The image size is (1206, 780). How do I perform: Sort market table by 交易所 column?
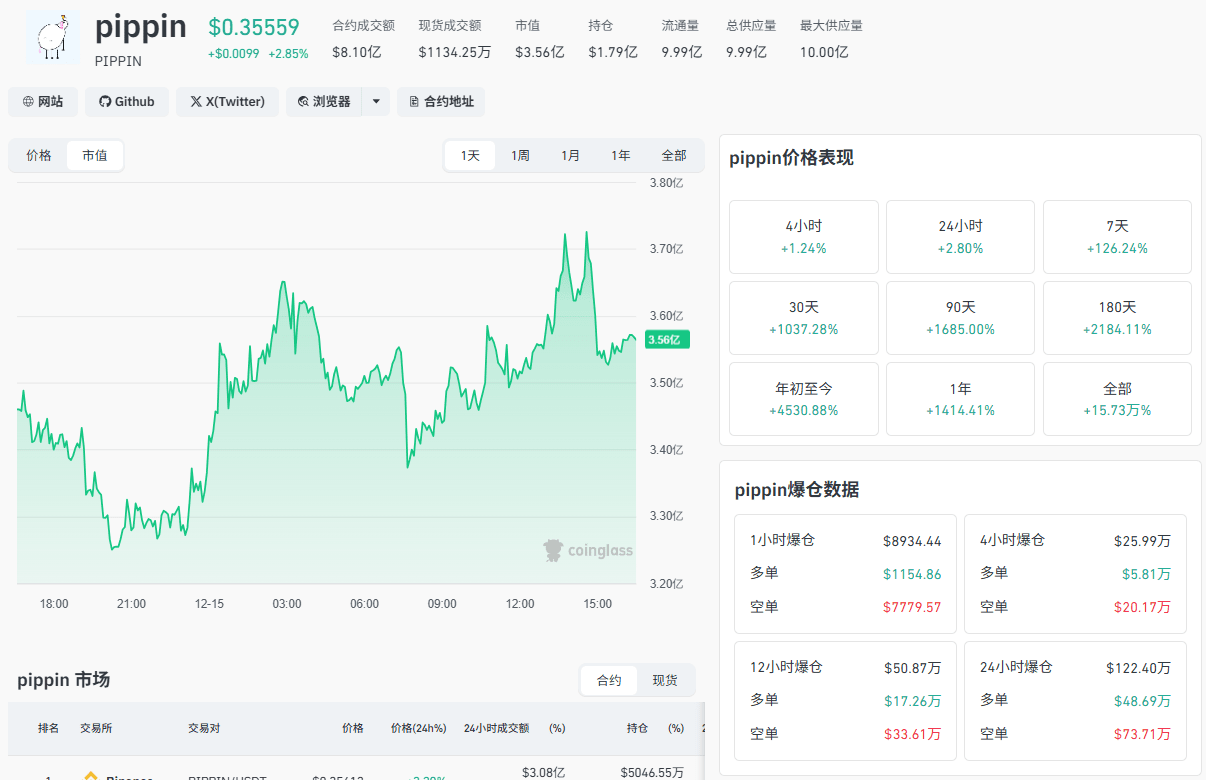tap(96, 728)
